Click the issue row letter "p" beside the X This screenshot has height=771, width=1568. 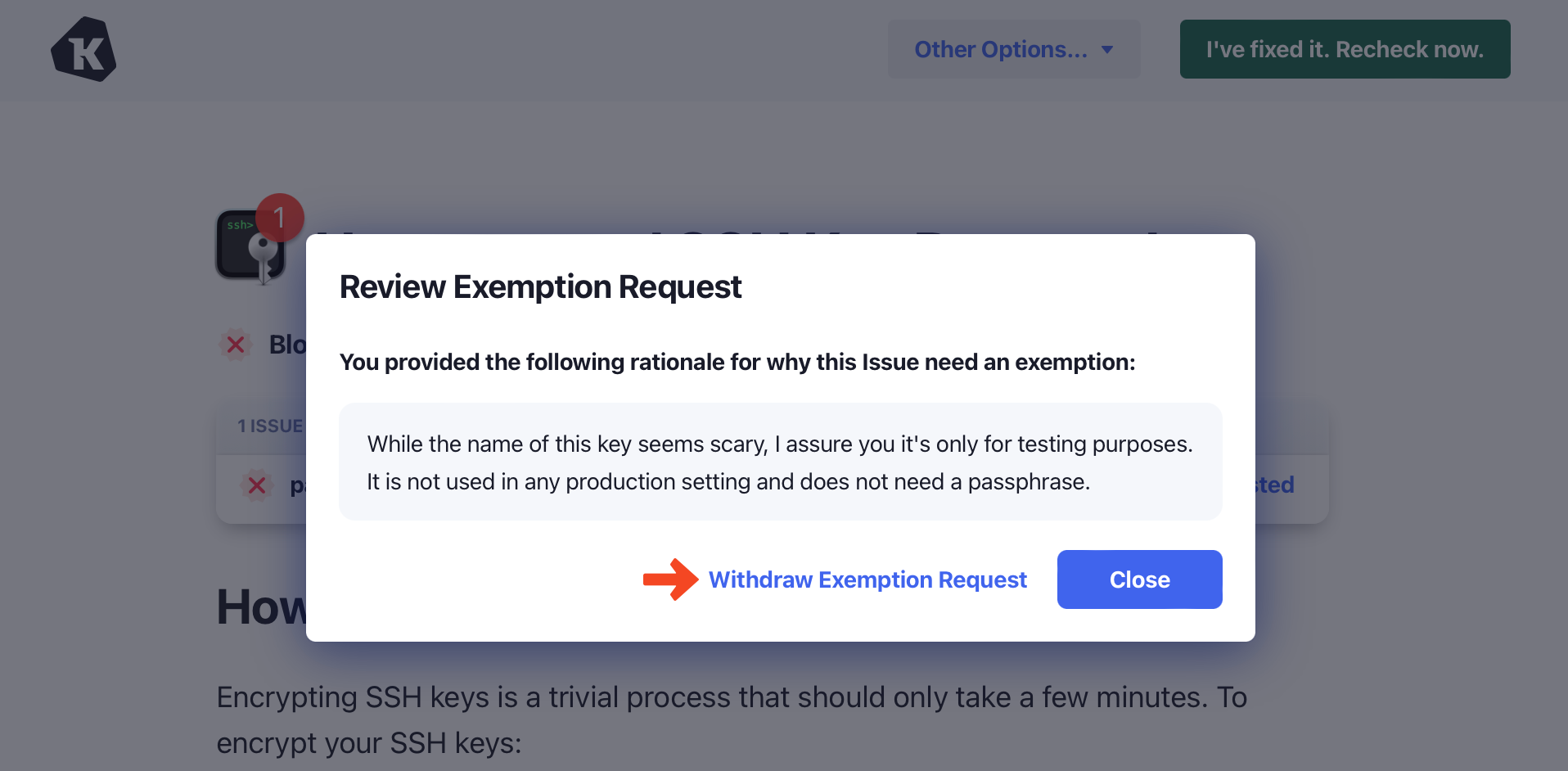click(297, 486)
